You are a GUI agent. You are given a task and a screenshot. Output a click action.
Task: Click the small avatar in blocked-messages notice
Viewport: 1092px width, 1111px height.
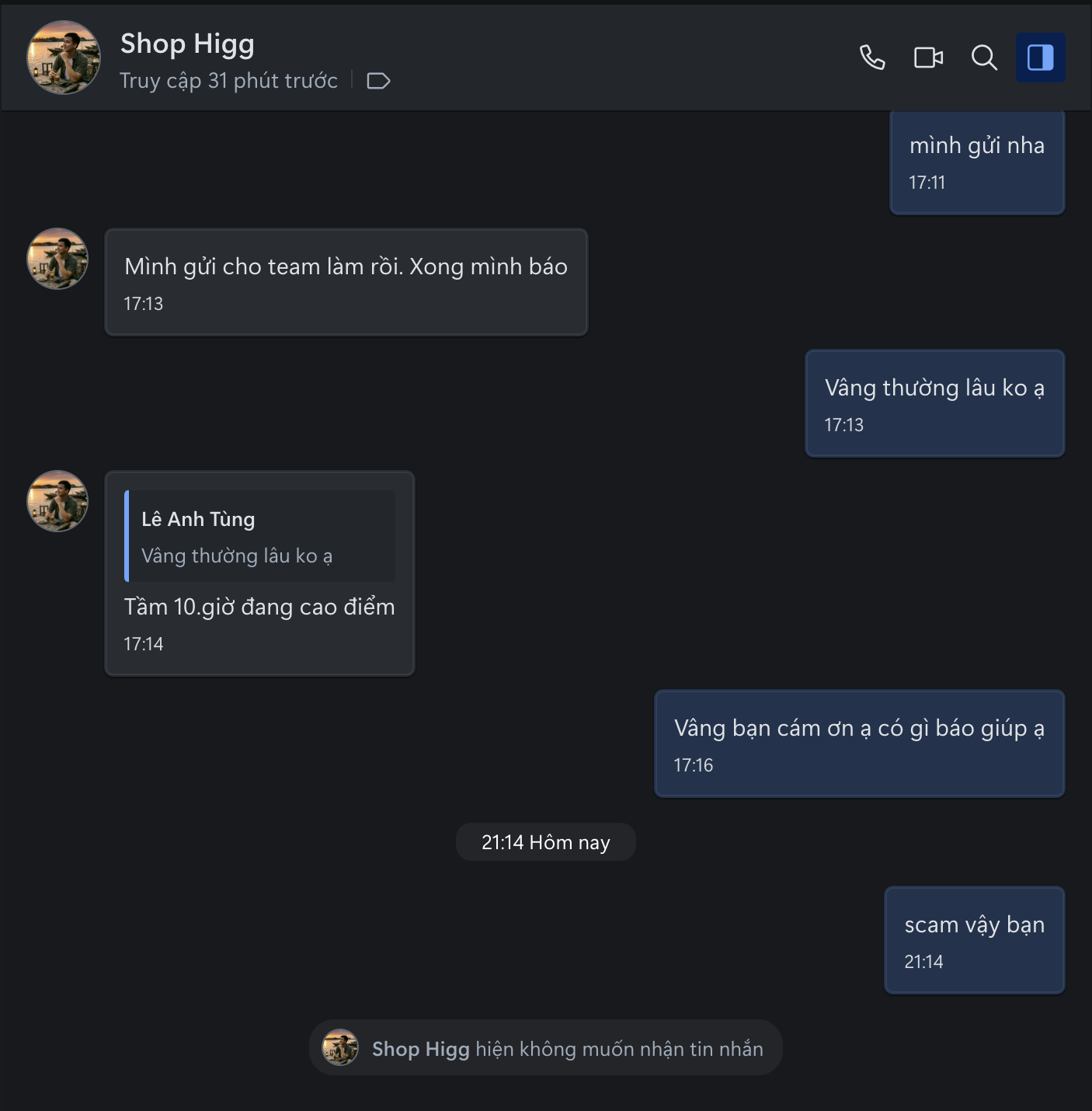click(x=340, y=1047)
